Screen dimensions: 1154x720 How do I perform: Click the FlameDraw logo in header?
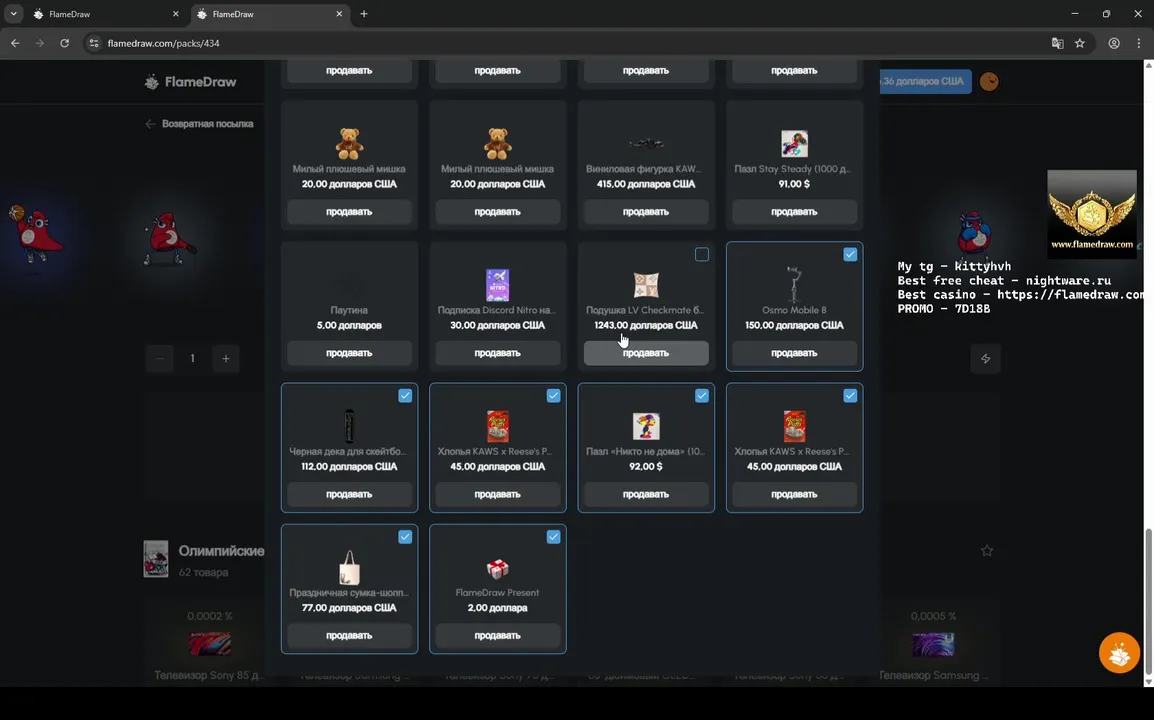click(x=191, y=82)
